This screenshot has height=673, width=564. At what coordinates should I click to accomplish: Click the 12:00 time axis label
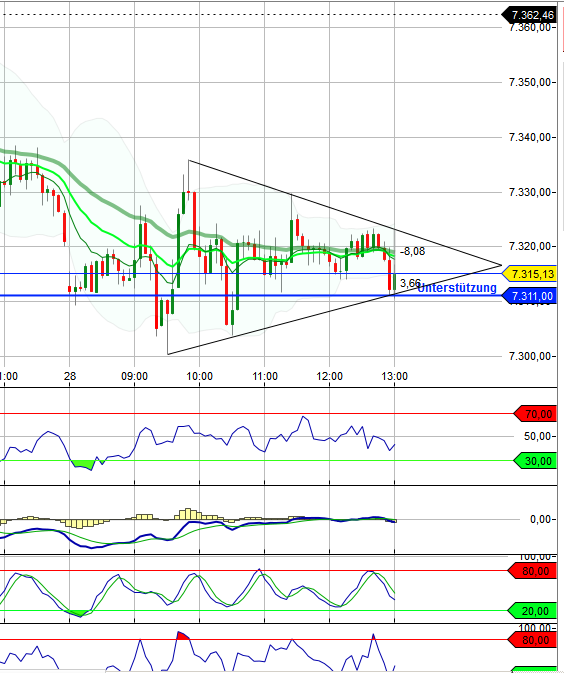pyautogui.click(x=330, y=376)
